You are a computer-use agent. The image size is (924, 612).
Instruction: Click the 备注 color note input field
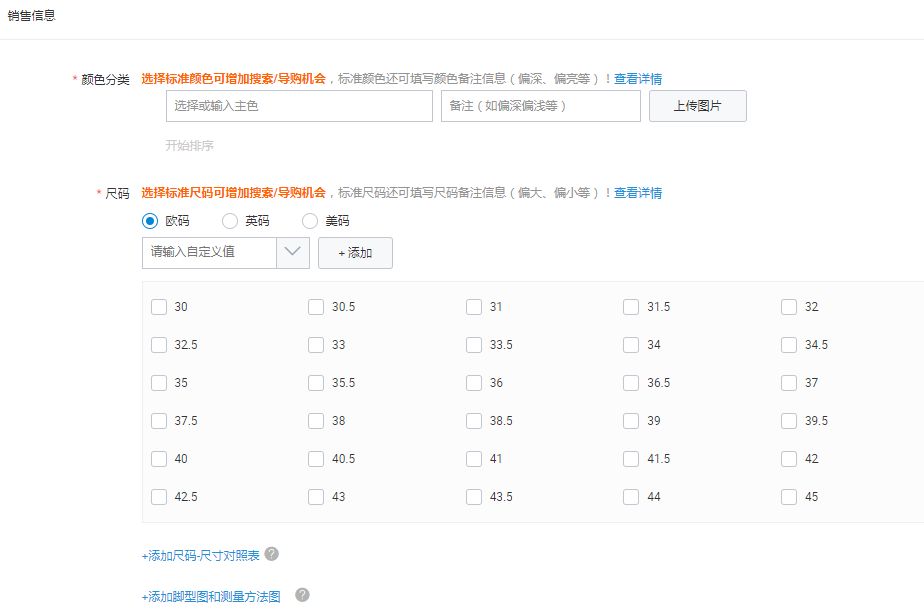(540, 105)
